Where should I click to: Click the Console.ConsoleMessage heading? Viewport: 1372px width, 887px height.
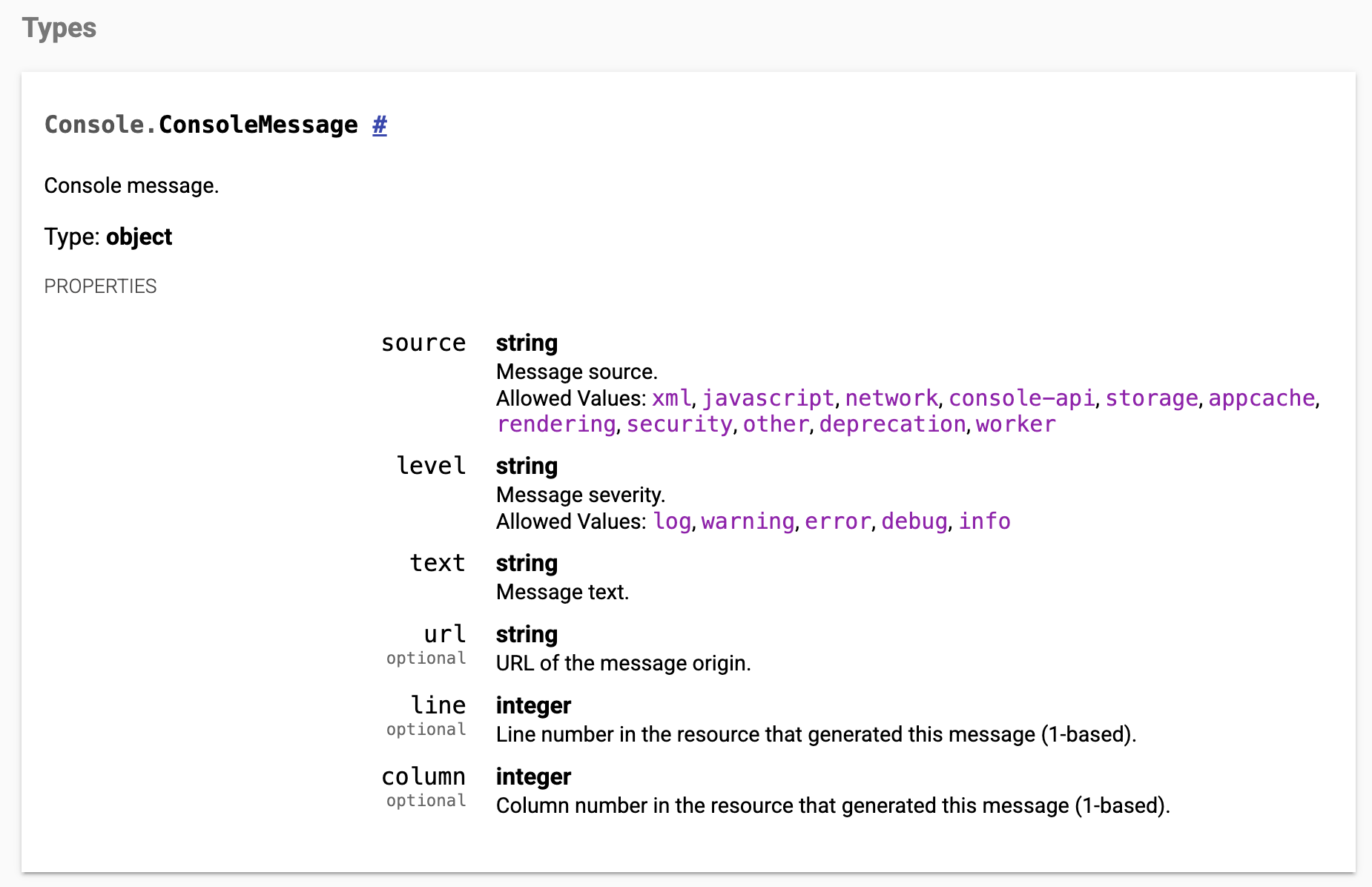[200, 125]
